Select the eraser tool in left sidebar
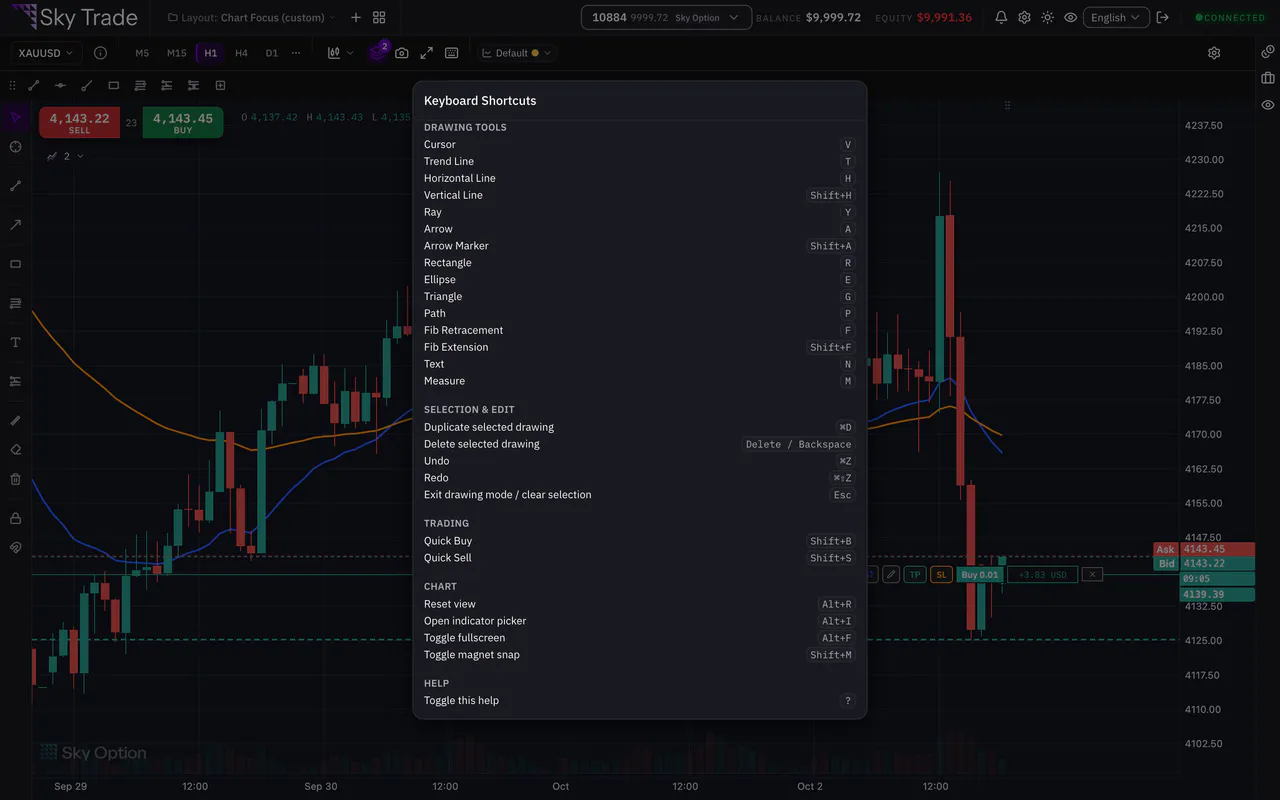The image size is (1280, 800). click(x=15, y=449)
